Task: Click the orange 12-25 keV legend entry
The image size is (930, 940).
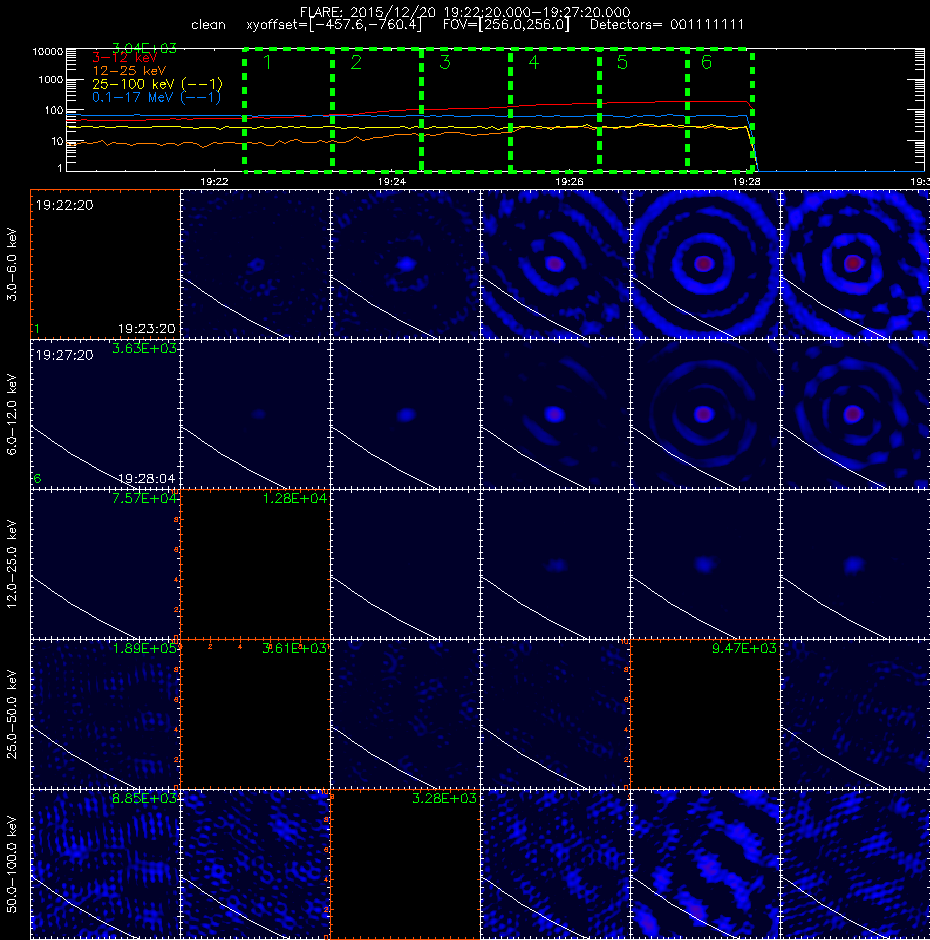Action: pos(128,71)
